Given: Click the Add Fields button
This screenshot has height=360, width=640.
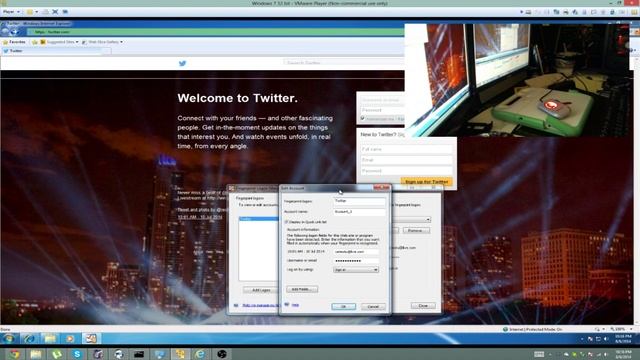Looking at the screenshot, I should (x=302, y=289).
